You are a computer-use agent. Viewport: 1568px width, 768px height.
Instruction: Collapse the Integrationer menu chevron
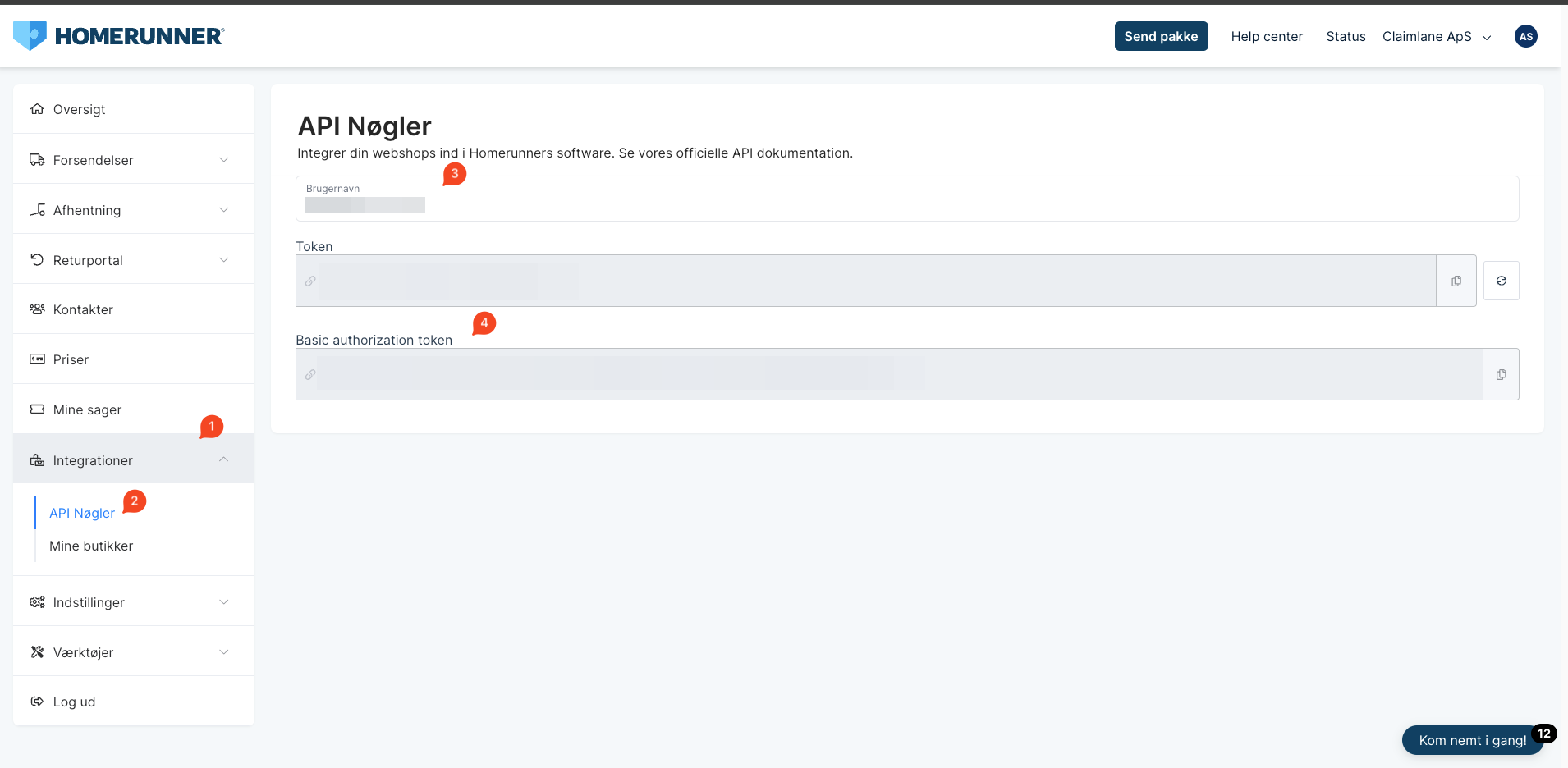[224, 459]
